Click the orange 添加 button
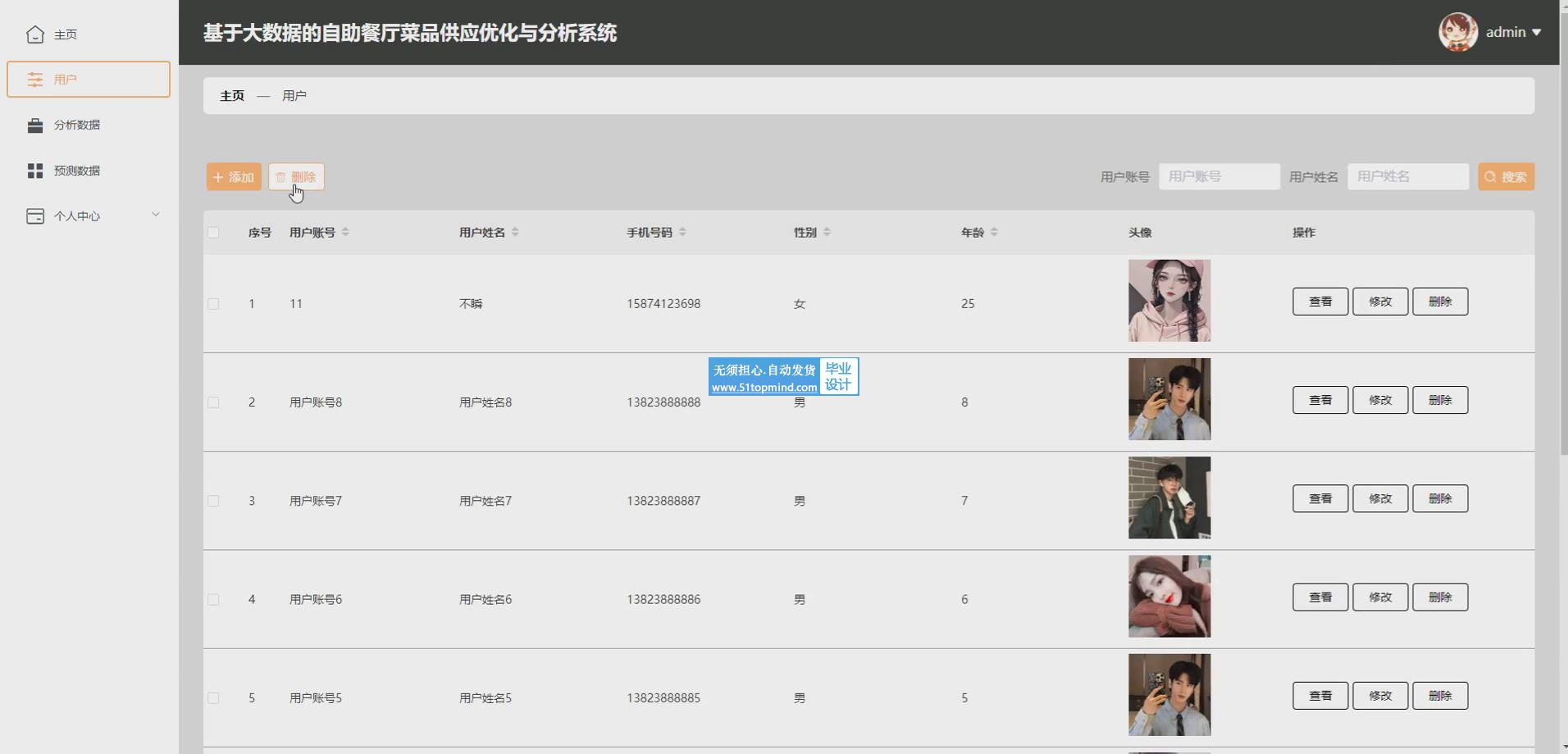 234,177
